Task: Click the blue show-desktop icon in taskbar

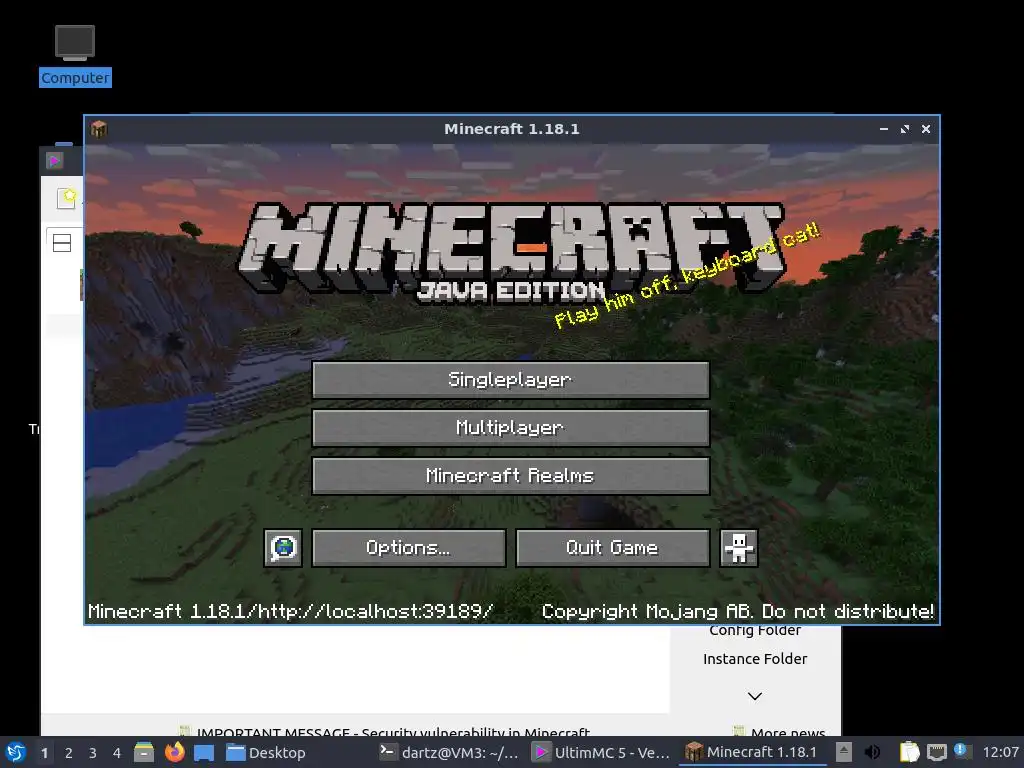Action: tap(204, 753)
